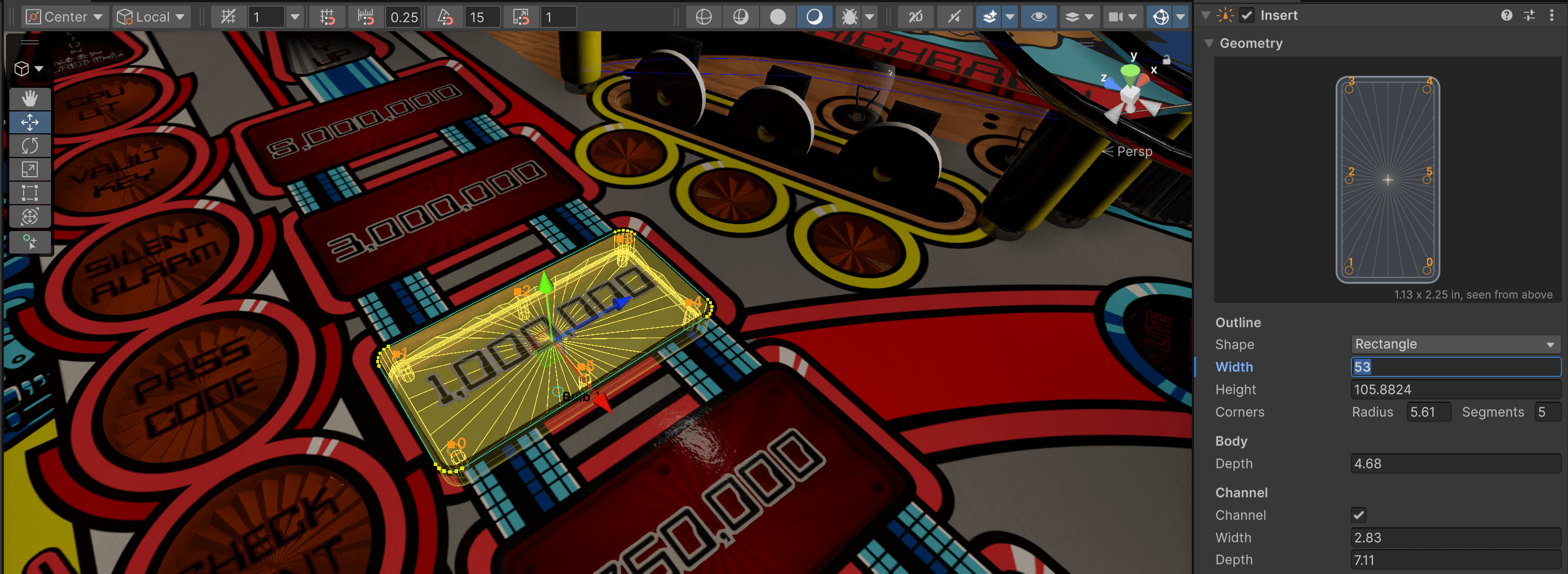Collapse the Geometry section

[1209, 43]
